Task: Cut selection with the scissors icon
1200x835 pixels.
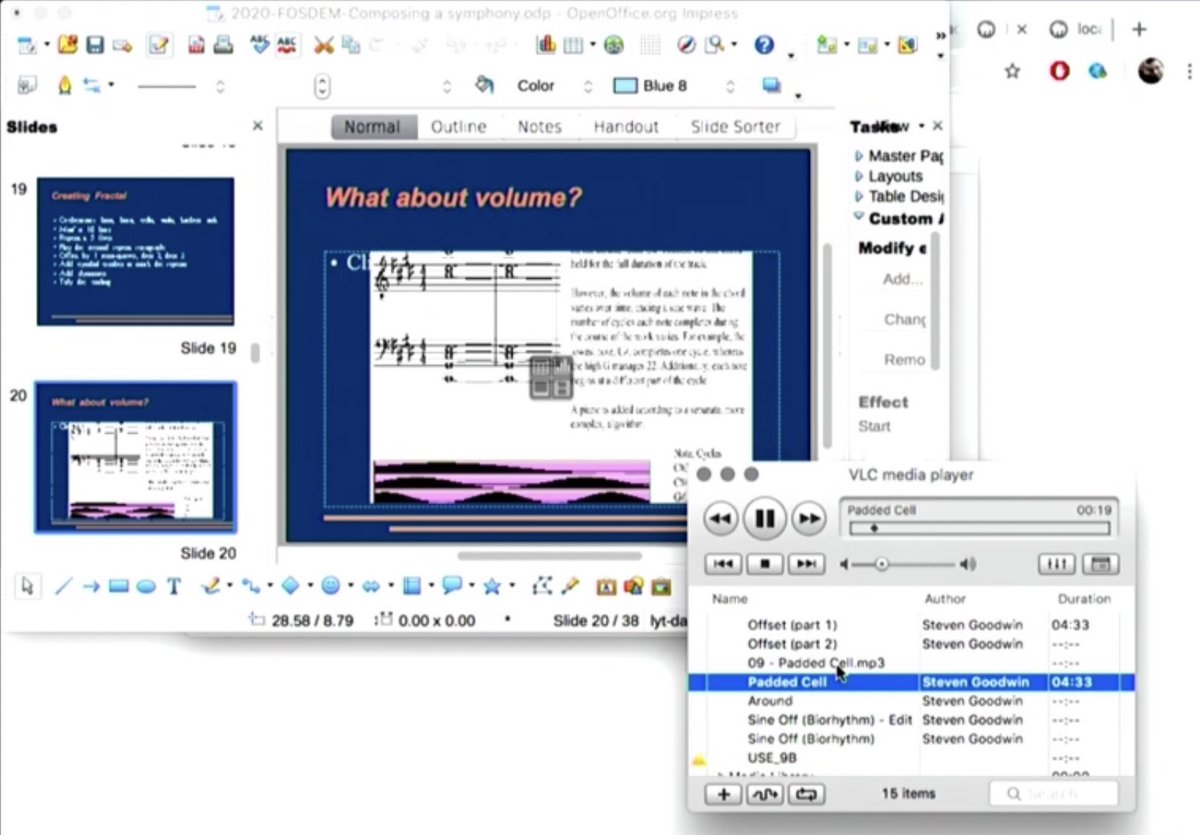Action: tap(323, 45)
